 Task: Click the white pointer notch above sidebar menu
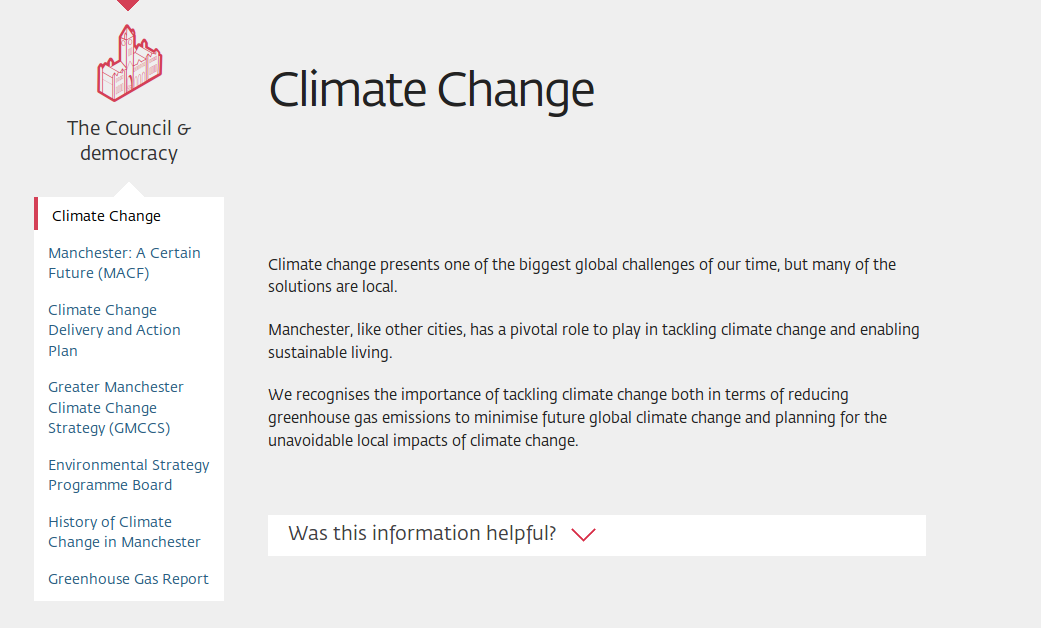(x=129, y=190)
